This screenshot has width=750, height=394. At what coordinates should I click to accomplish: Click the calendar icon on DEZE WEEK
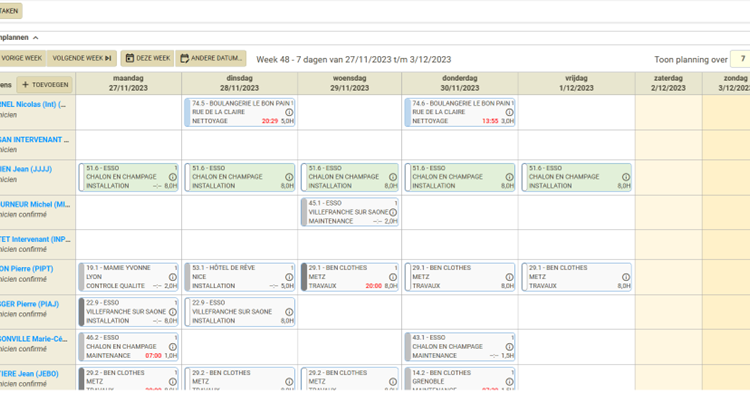coord(130,58)
